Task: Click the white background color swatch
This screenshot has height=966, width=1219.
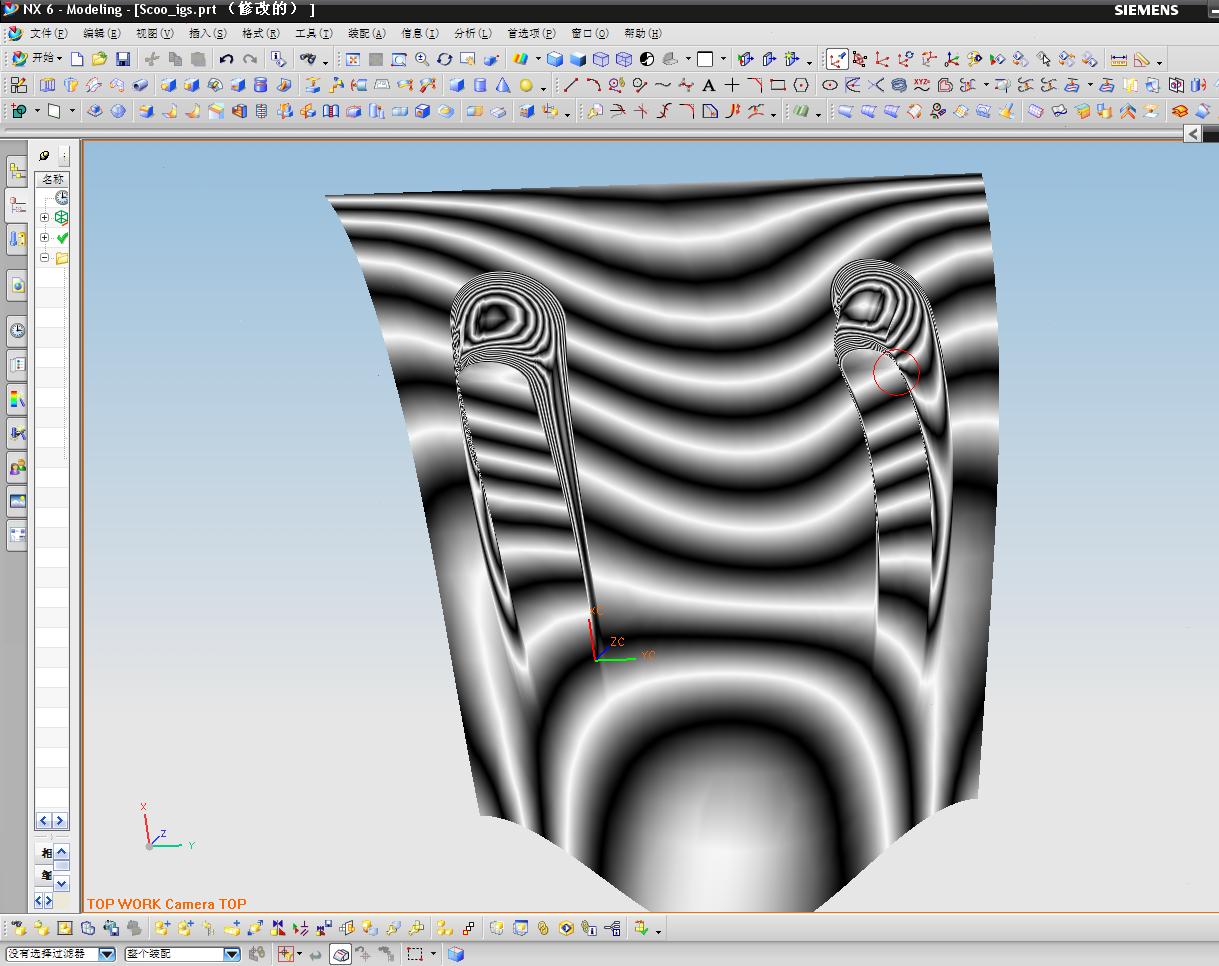Action: (x=705, y=59)
